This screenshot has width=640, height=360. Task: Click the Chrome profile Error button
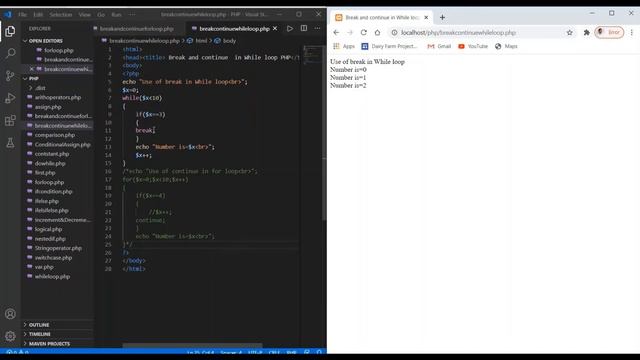coord(609,32)
